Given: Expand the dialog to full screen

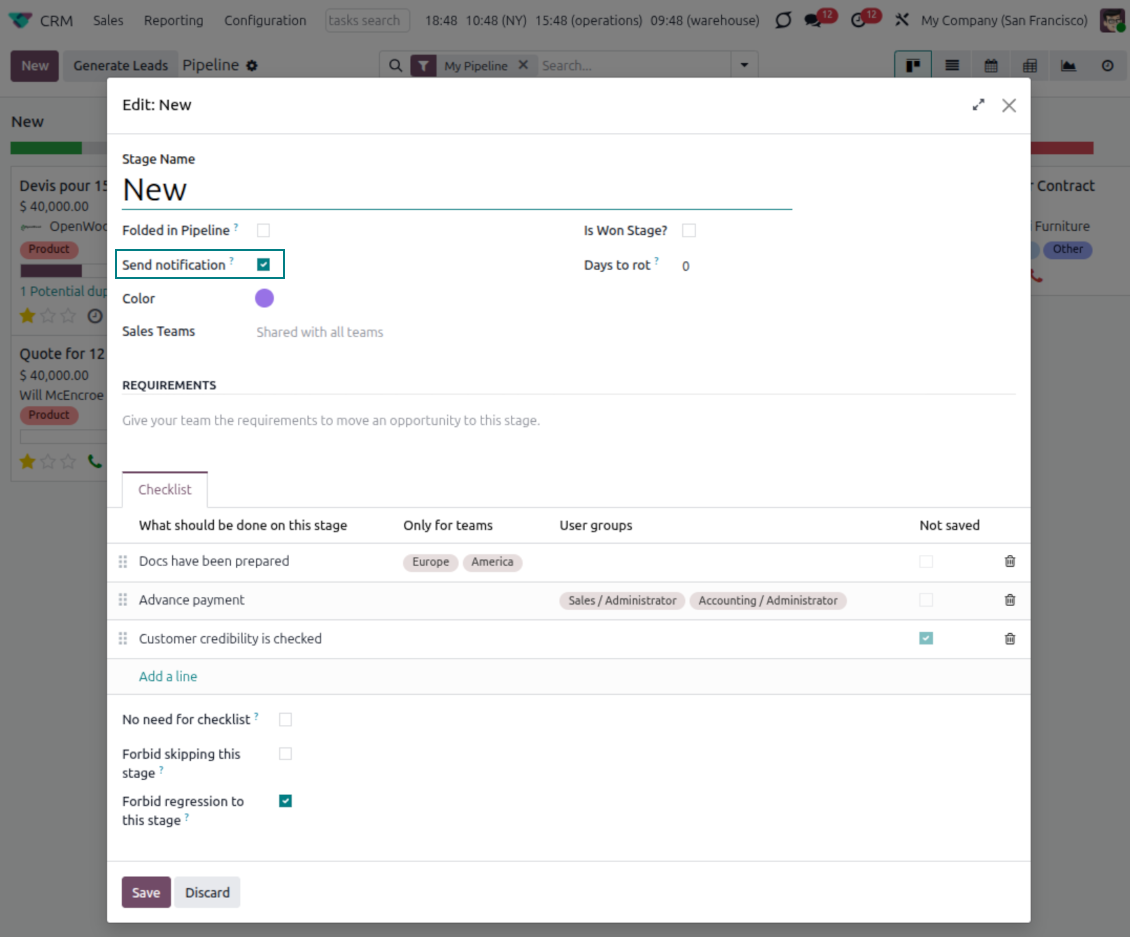Looking at the screenshot, I should coord(978,104).
